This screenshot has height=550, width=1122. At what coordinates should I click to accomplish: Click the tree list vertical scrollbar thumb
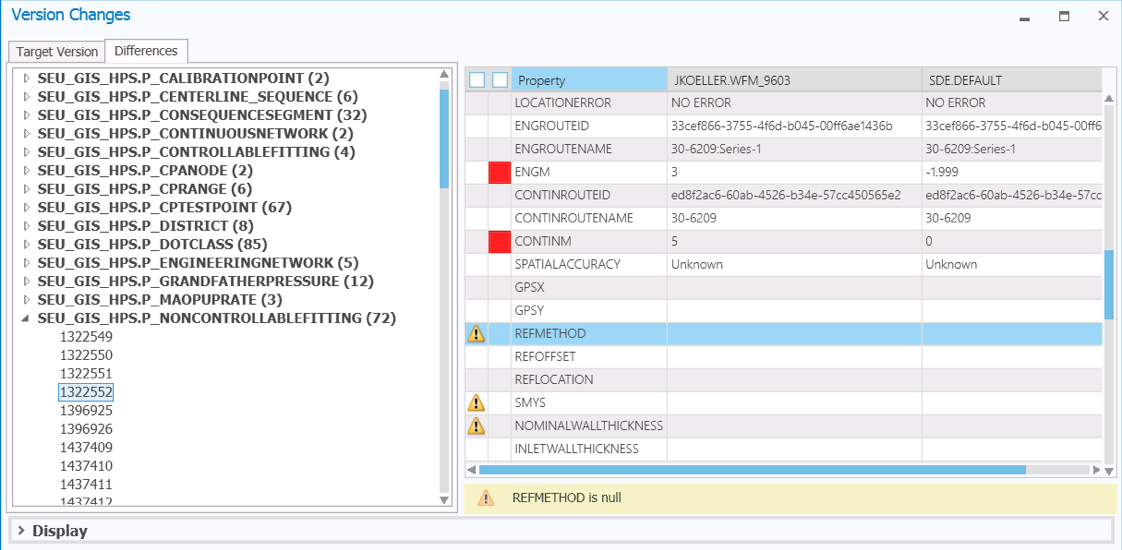(444, 139)
